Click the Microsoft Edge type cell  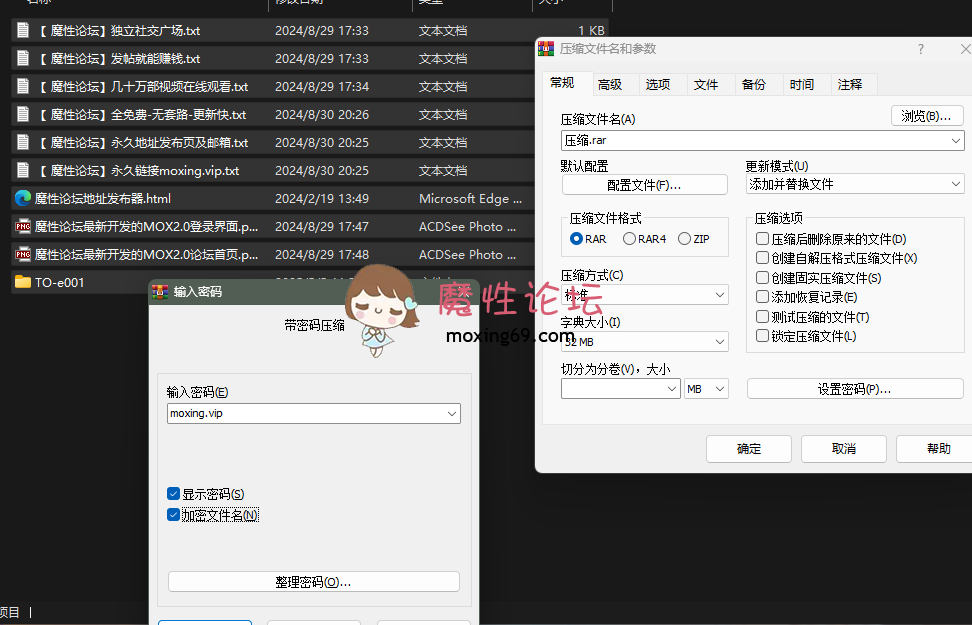[471, 198]
